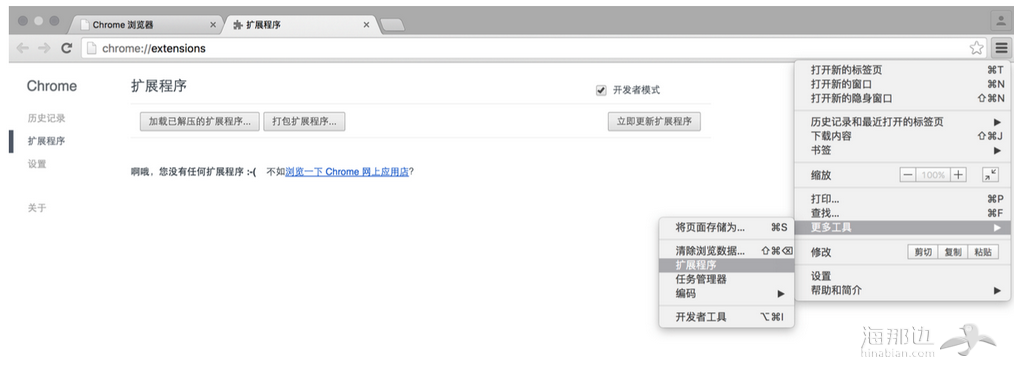Image resolution: width=1017 pixels, height=374 pixels.
Task: Open 关于 in the left sidebar
Action: coord(37,208)
